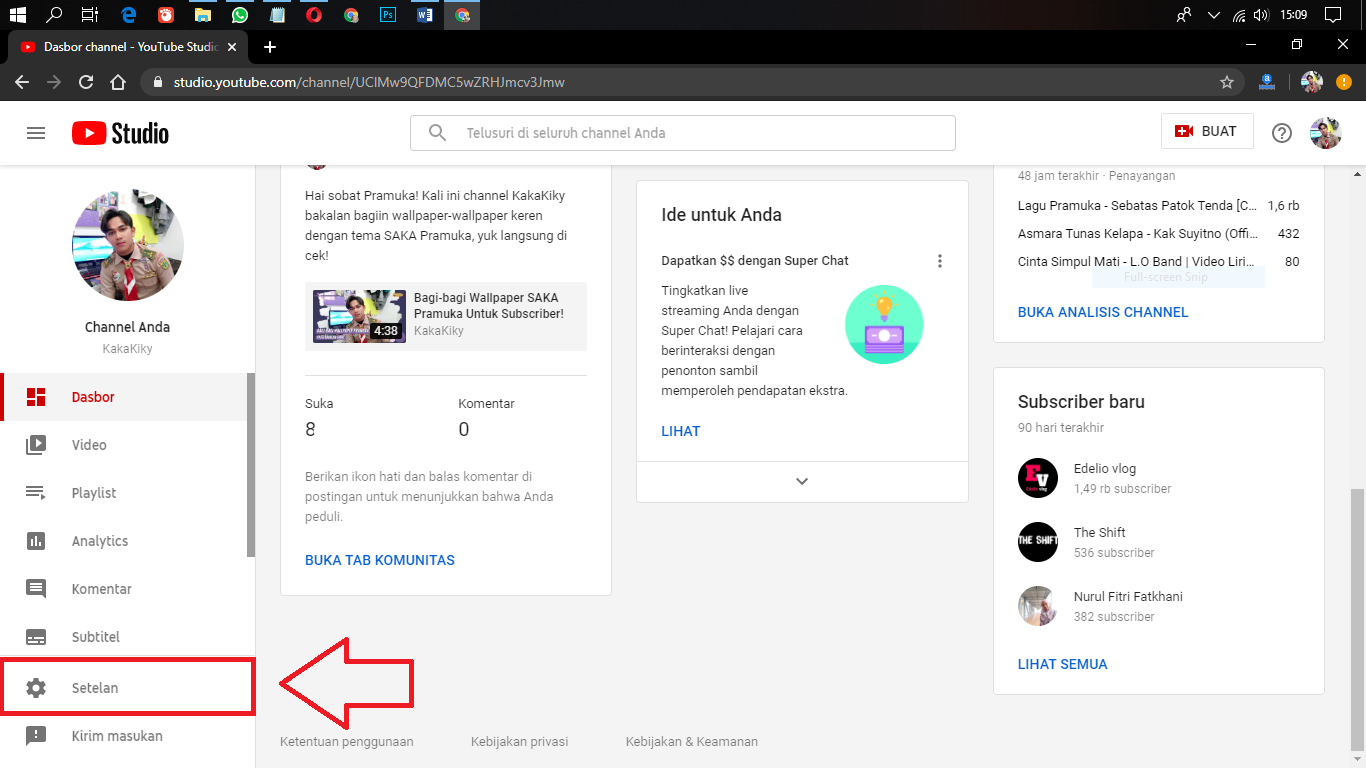The width and height of the screenshot is (1366, 768).
Task: Click the Dasbor grid icon
Action: pyautogui.click(x=36, y=397)
